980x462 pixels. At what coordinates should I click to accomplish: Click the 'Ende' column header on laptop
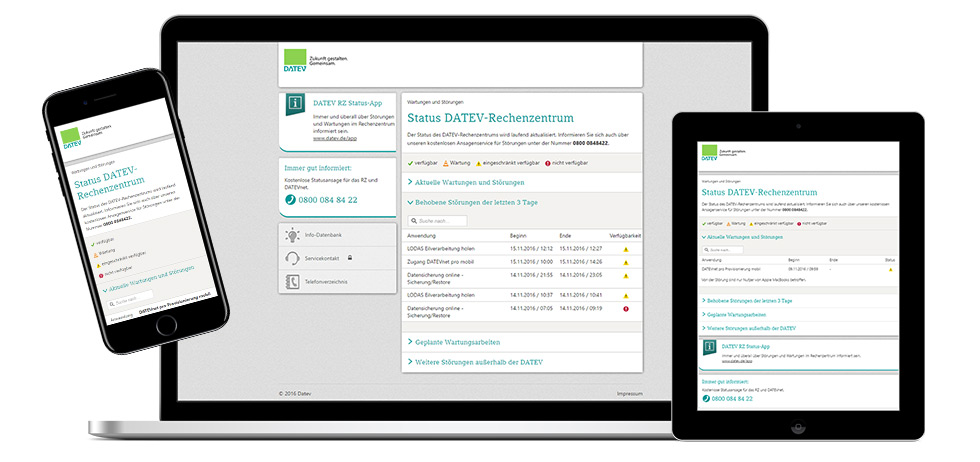coord(565,236)
